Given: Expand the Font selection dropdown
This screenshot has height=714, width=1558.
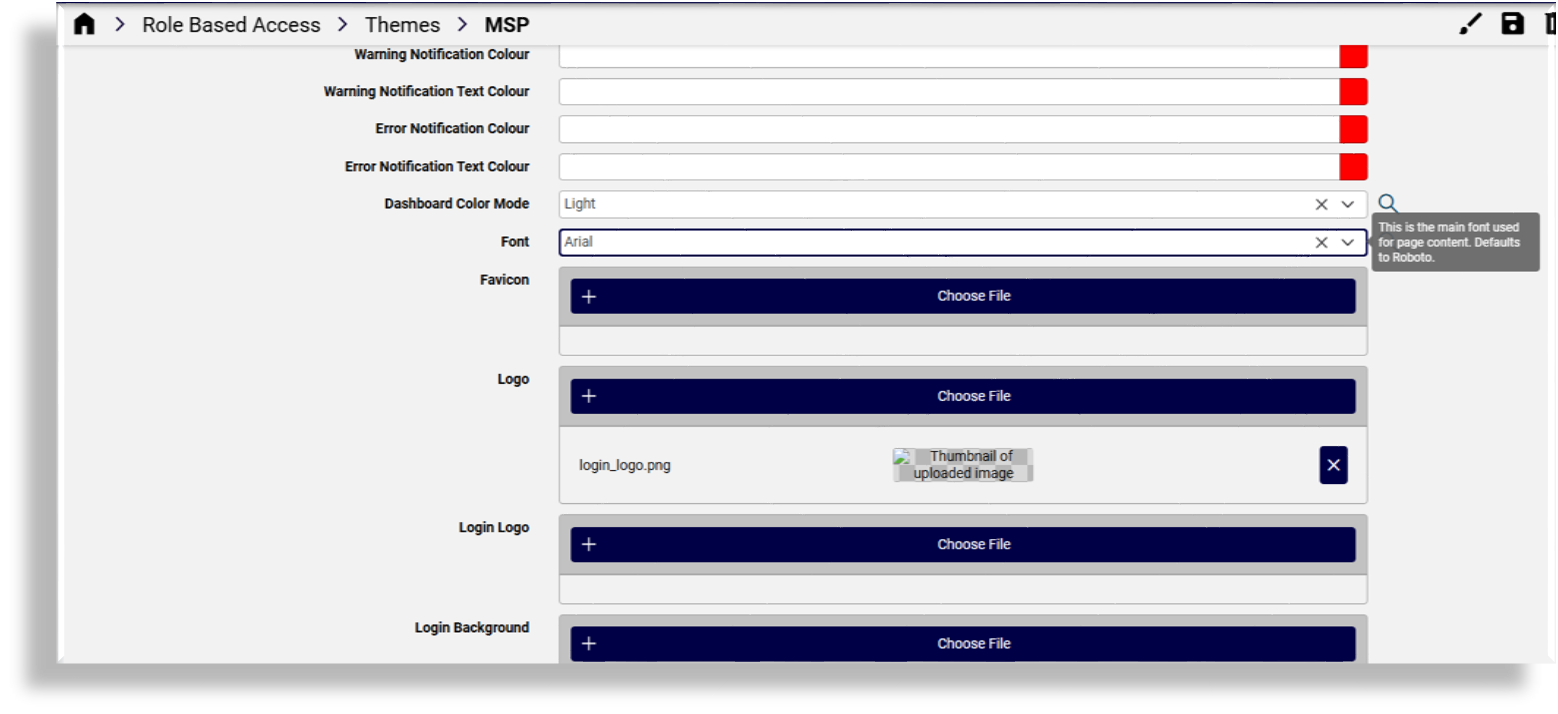Looking at the screenshot, I should pos(1350,241).
